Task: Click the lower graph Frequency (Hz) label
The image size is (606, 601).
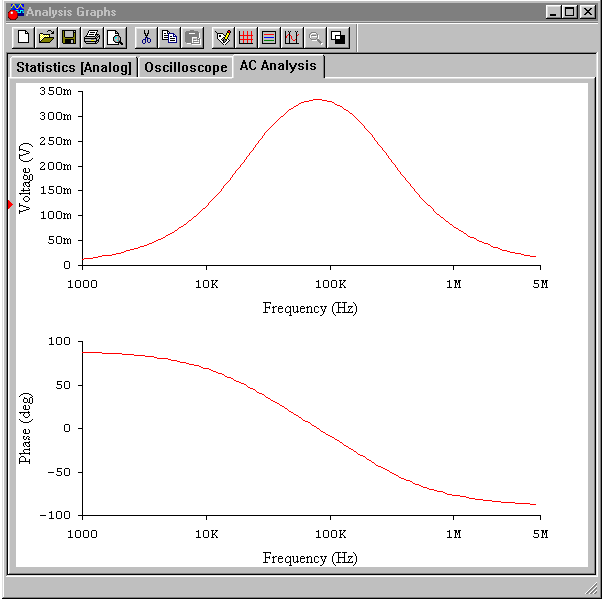Action: pos(310,558)
